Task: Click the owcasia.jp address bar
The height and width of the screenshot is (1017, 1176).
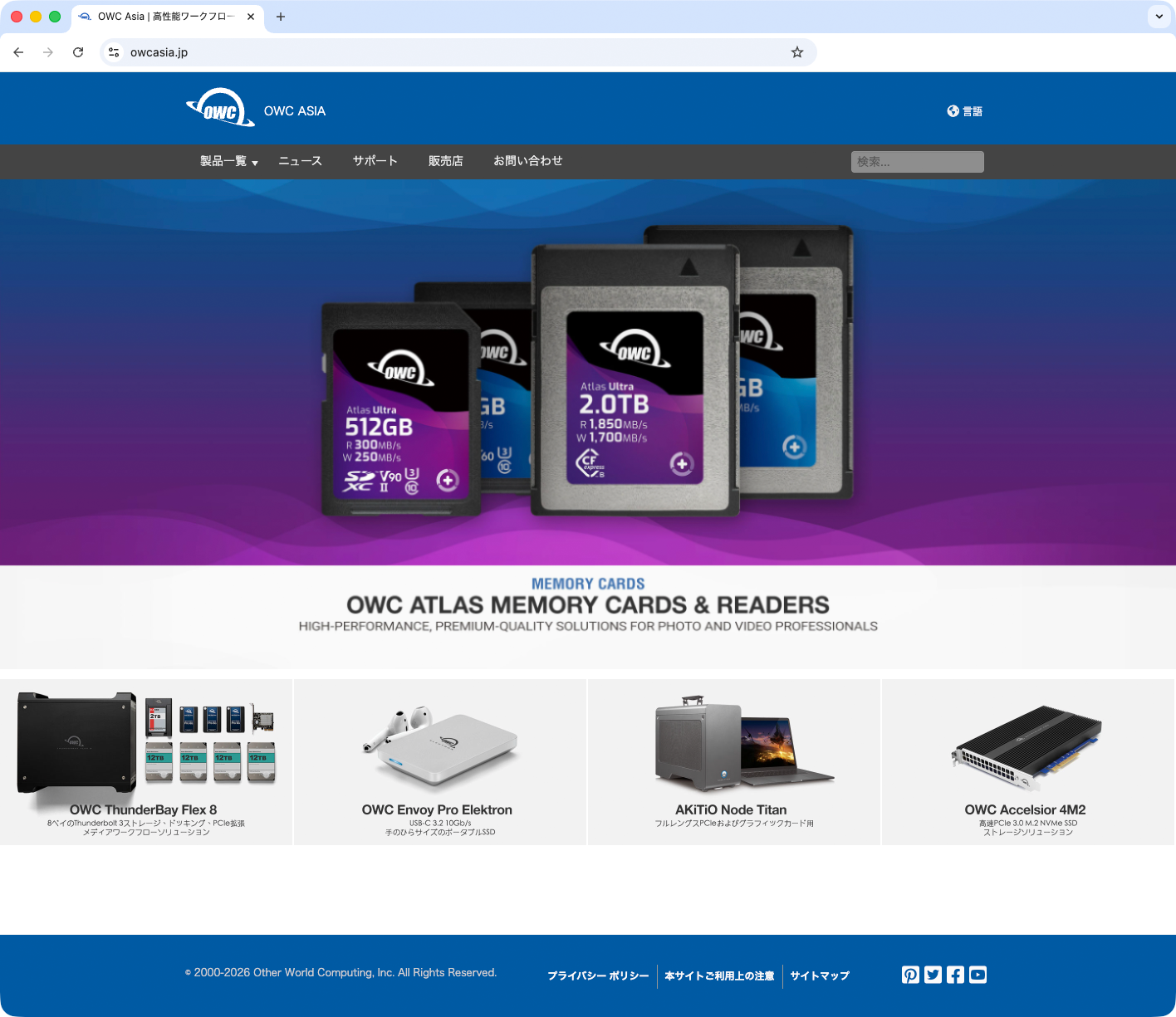Action: point(458,52)
